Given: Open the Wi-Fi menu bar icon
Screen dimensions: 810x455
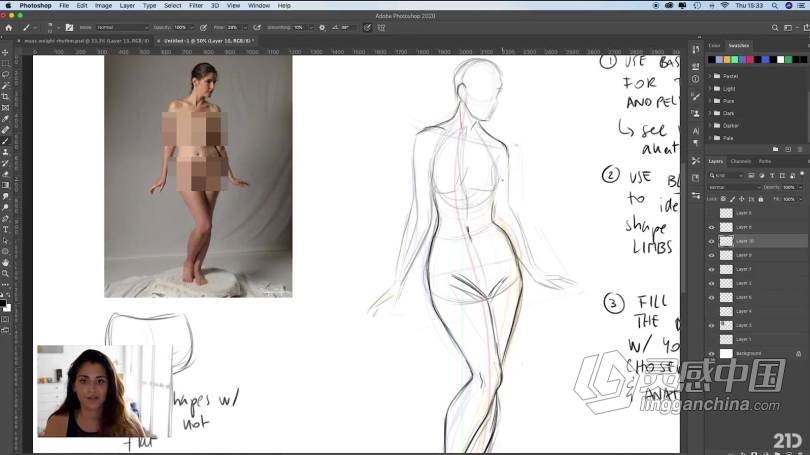Looking at the screenshot, I should (x=725, y=6).
